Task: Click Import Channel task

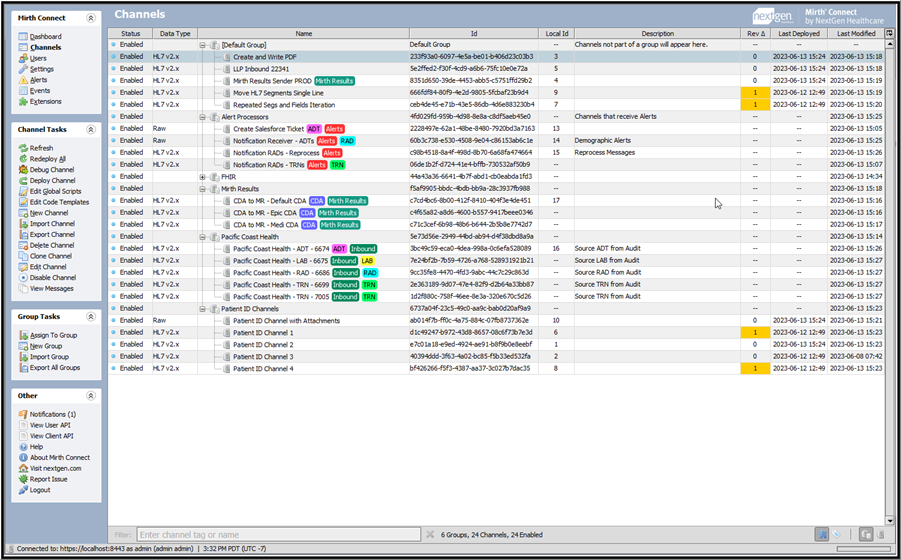Action: [x=52, y=224]
